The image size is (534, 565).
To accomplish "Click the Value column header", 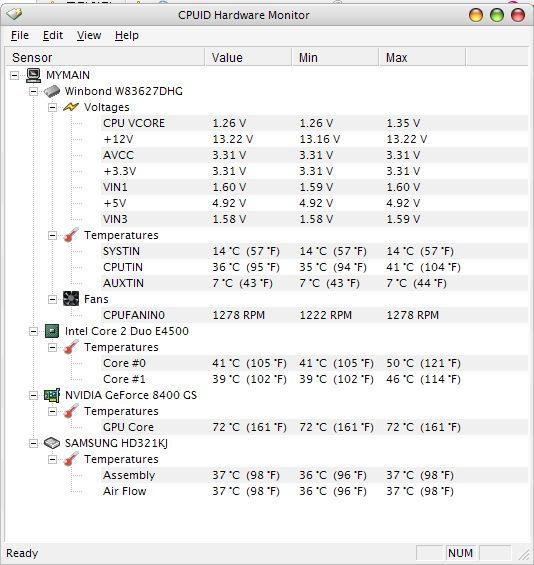I will coord(248,58).
